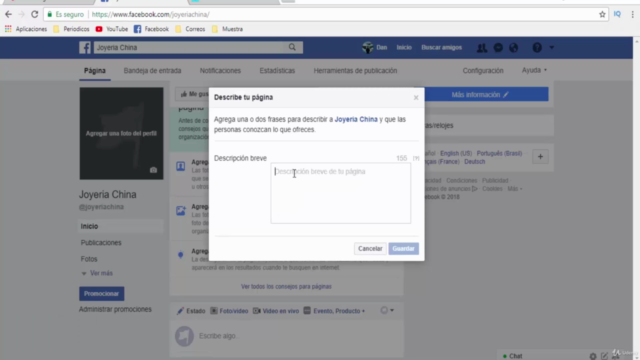The height and width of the screenshot is (360, 640).
Task: Switch language to Deutsch
Action: [474, 162]
